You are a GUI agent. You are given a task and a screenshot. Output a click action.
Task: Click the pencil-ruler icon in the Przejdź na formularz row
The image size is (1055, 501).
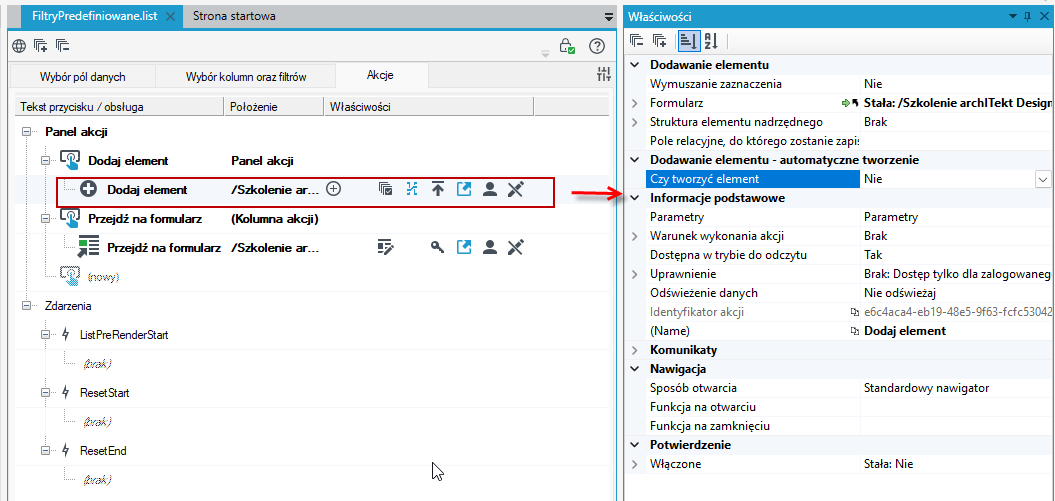(x=515, y=247)
